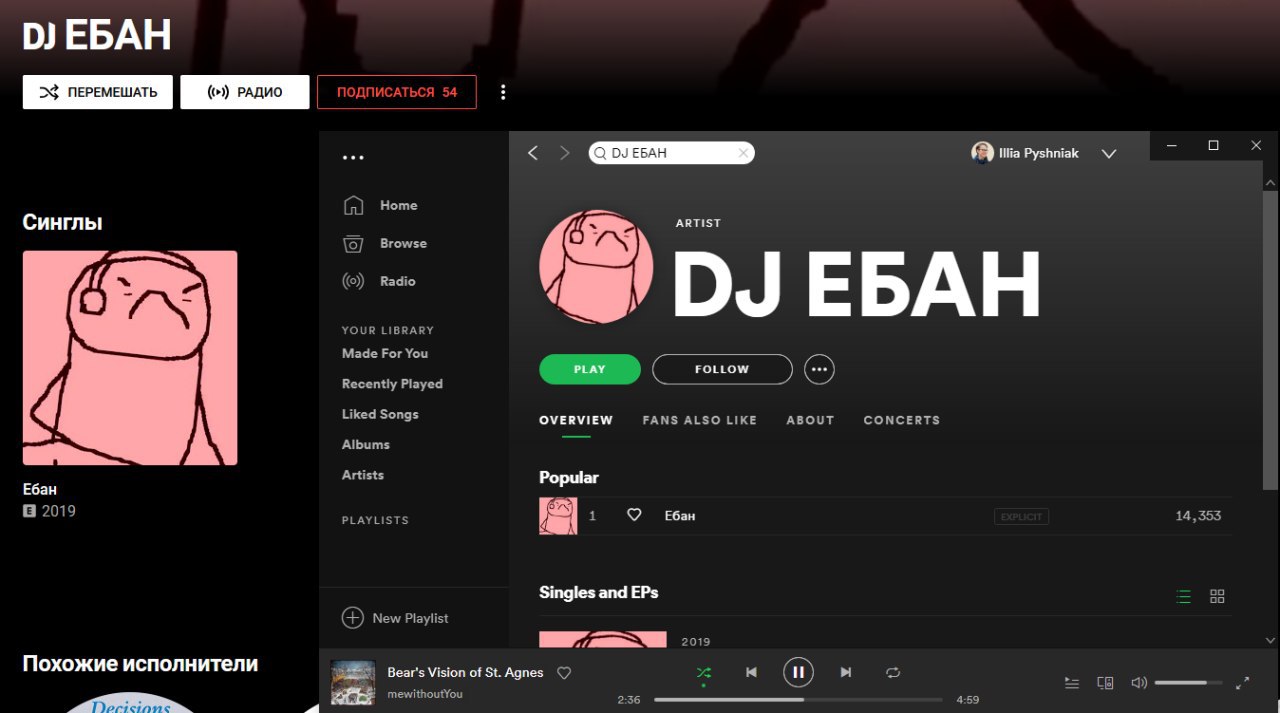Click the FOLLOW button for DJ ЕБАН
This screenshot has width=1280, height=713.
(x=722, y=369)
